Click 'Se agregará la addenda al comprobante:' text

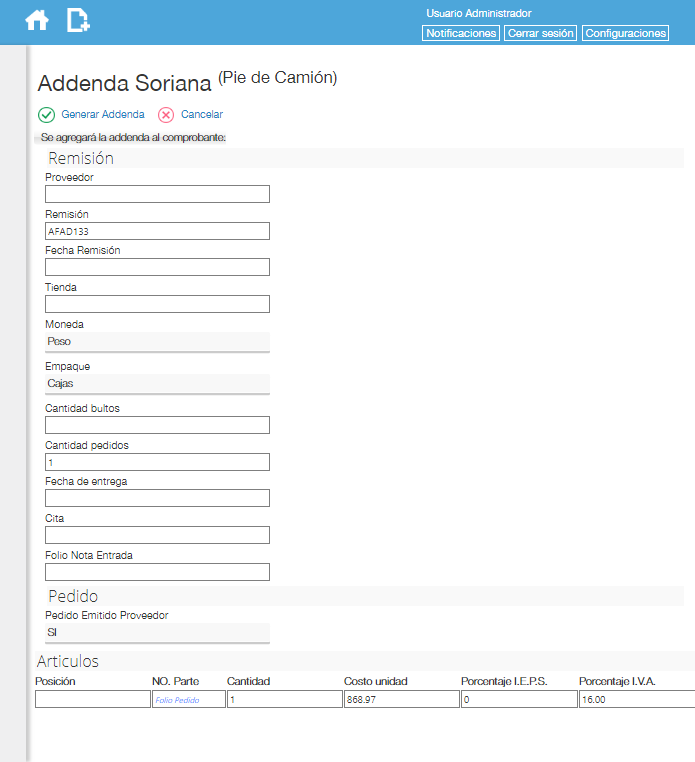tap(133, 138)
